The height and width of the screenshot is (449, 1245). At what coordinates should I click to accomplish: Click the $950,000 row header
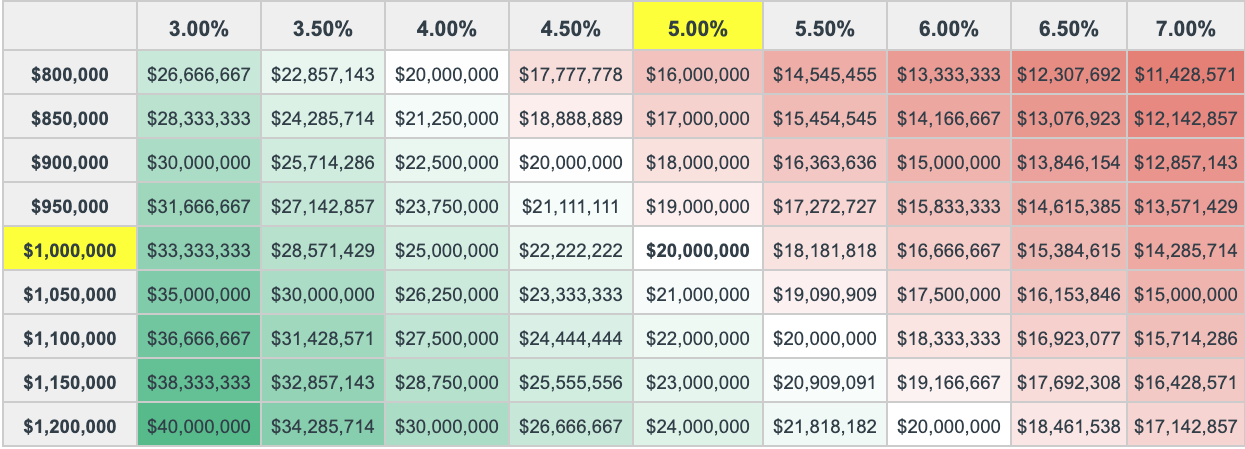(x=69, y=206)
